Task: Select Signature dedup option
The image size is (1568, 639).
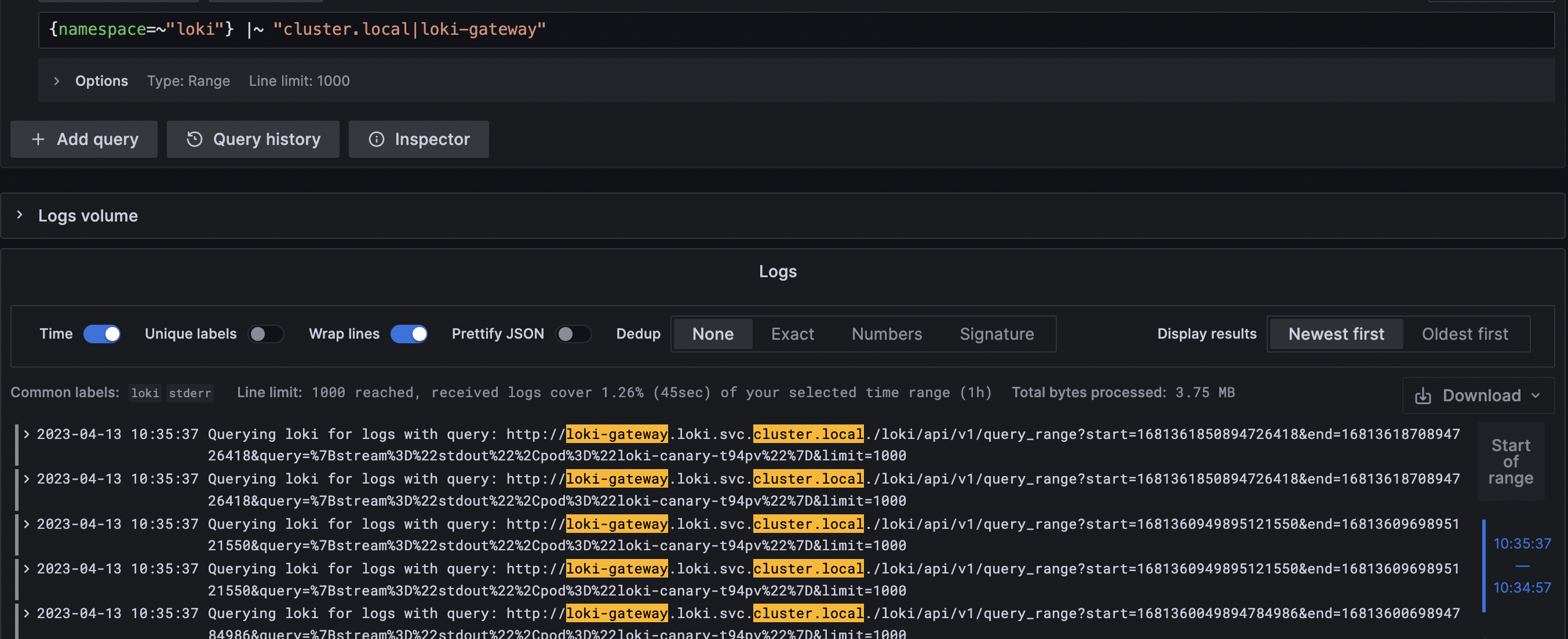Action: (x=997, y=334)
